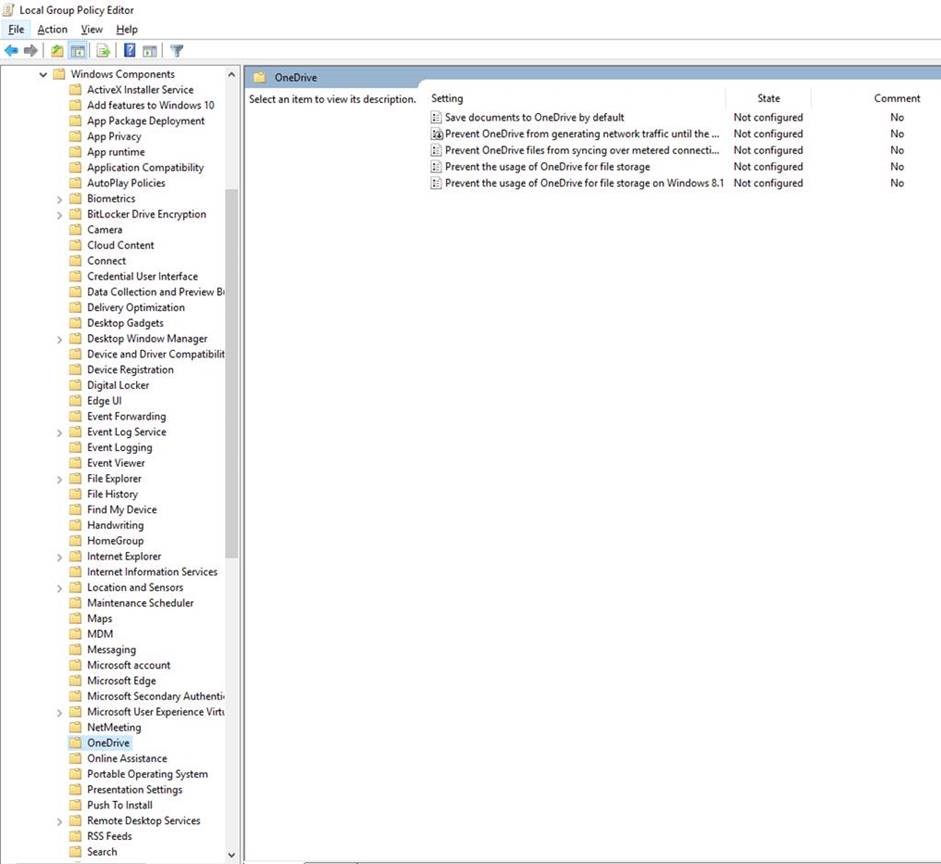Click the Local Group Policy Editor title icon
941x864 pixels.
click(8, 10)
